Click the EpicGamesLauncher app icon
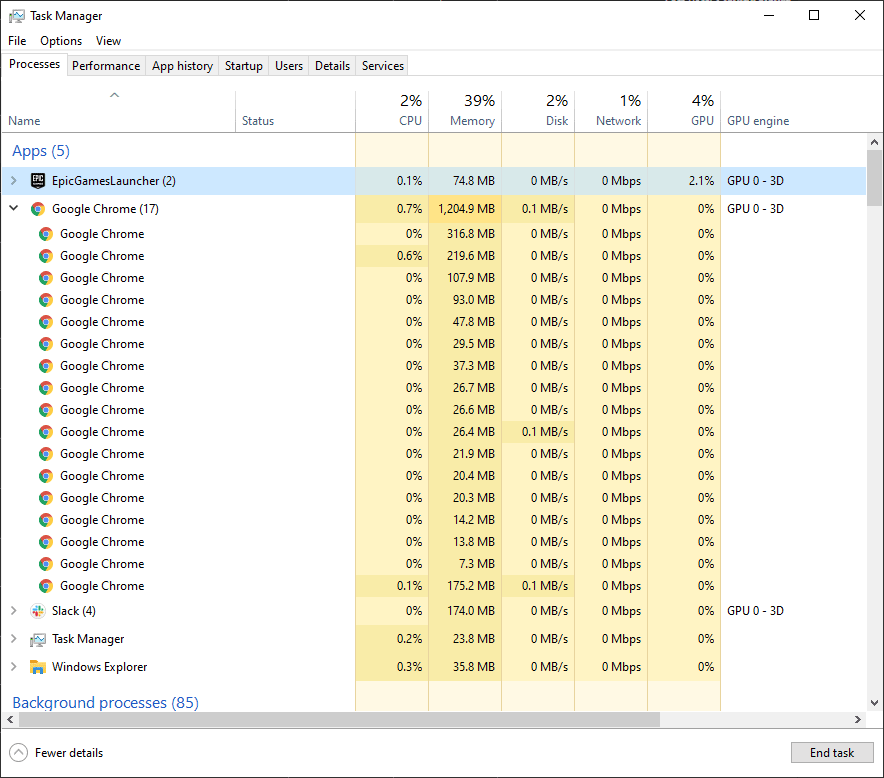 click(x=38, y=181)
